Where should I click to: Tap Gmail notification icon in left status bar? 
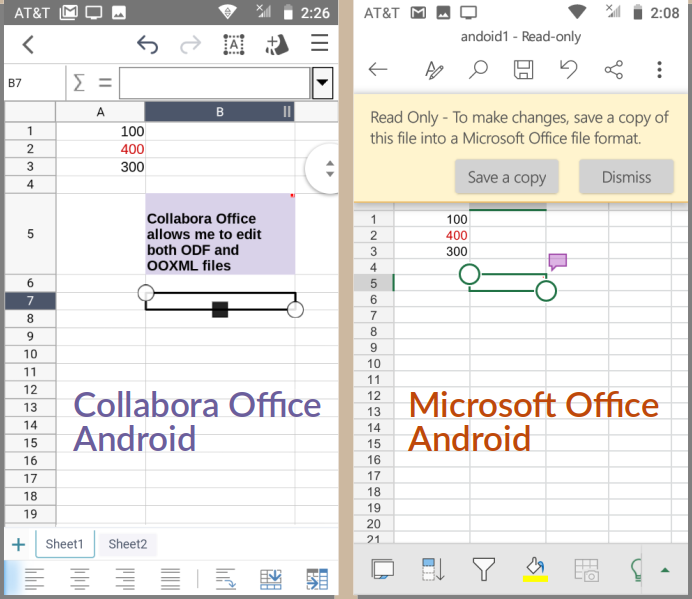(x=68, y=13)
